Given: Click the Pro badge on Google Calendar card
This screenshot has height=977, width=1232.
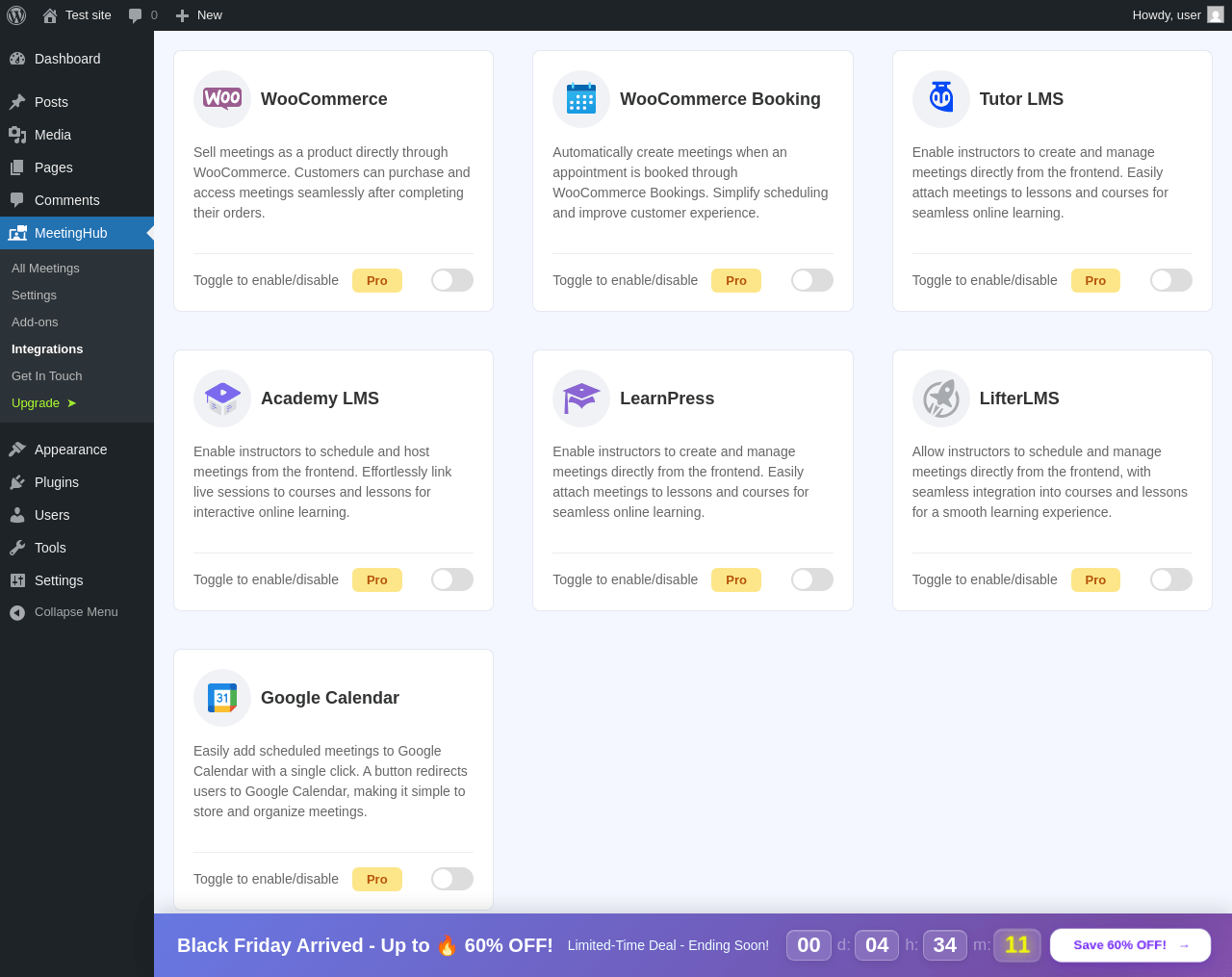Looking at the screenshot, I should [x=377, y=879].
